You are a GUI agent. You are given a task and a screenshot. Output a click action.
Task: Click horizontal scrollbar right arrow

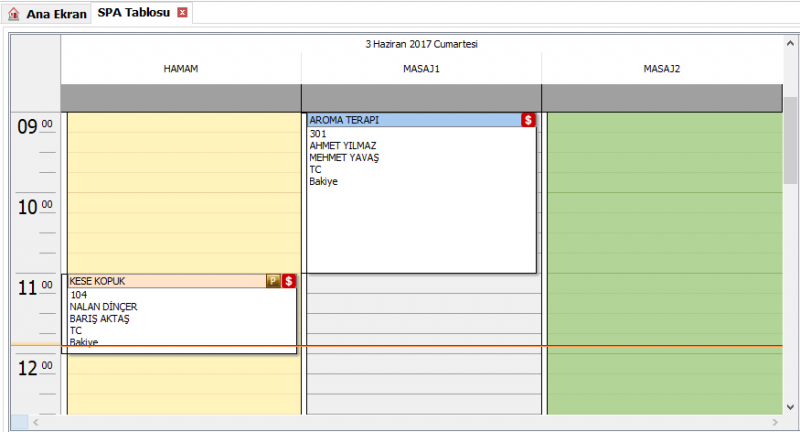(x=775, y=422)
